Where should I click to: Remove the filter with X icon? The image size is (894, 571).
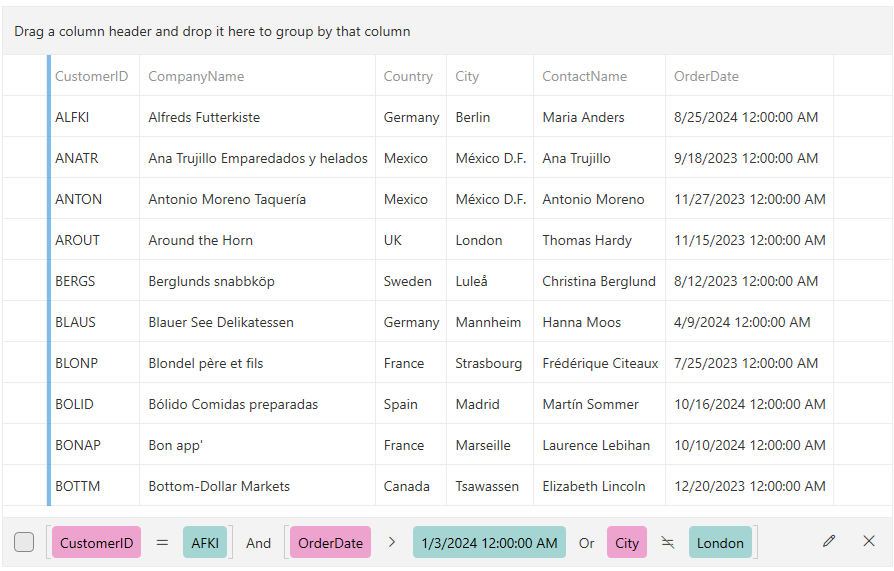pos(869,541)
